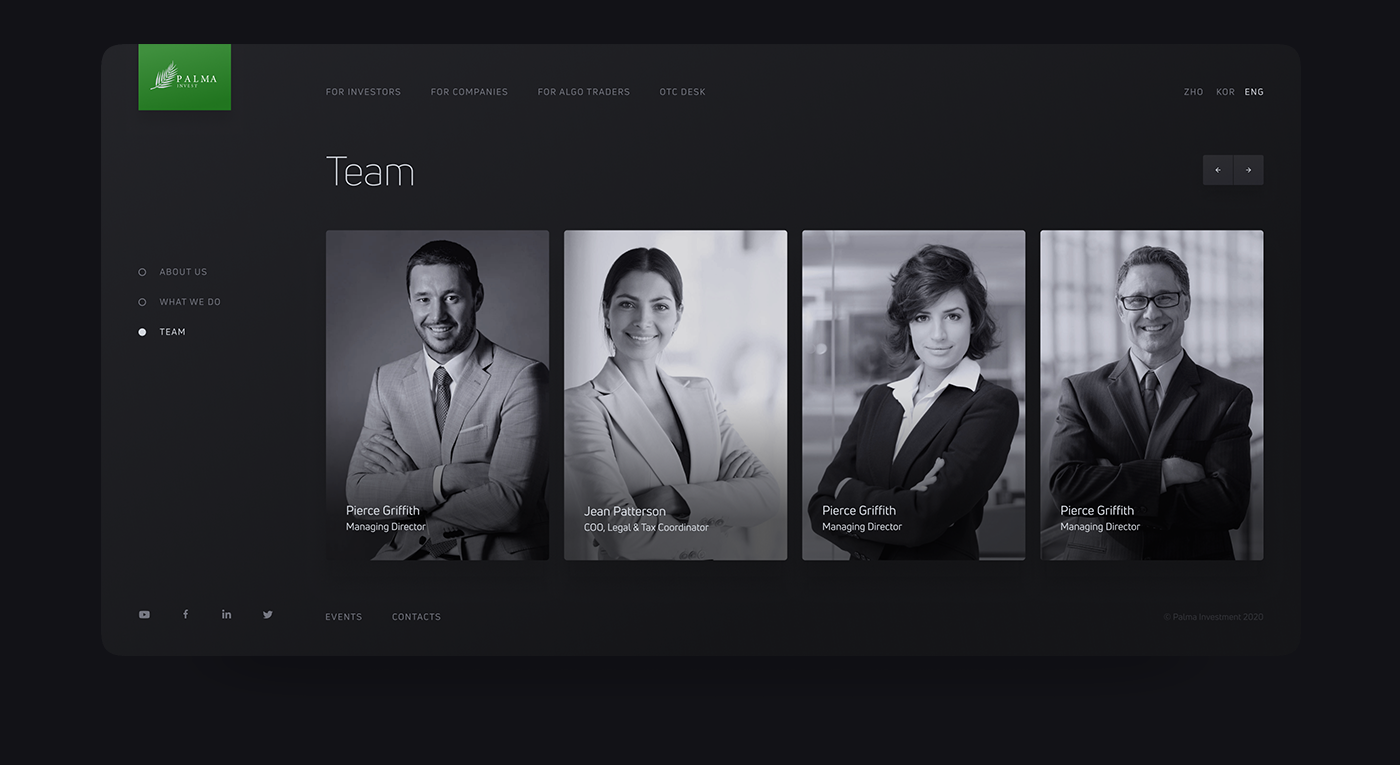Show next team members with right arrow
The image size is (1400, 765).
(x=1249, y=170)
